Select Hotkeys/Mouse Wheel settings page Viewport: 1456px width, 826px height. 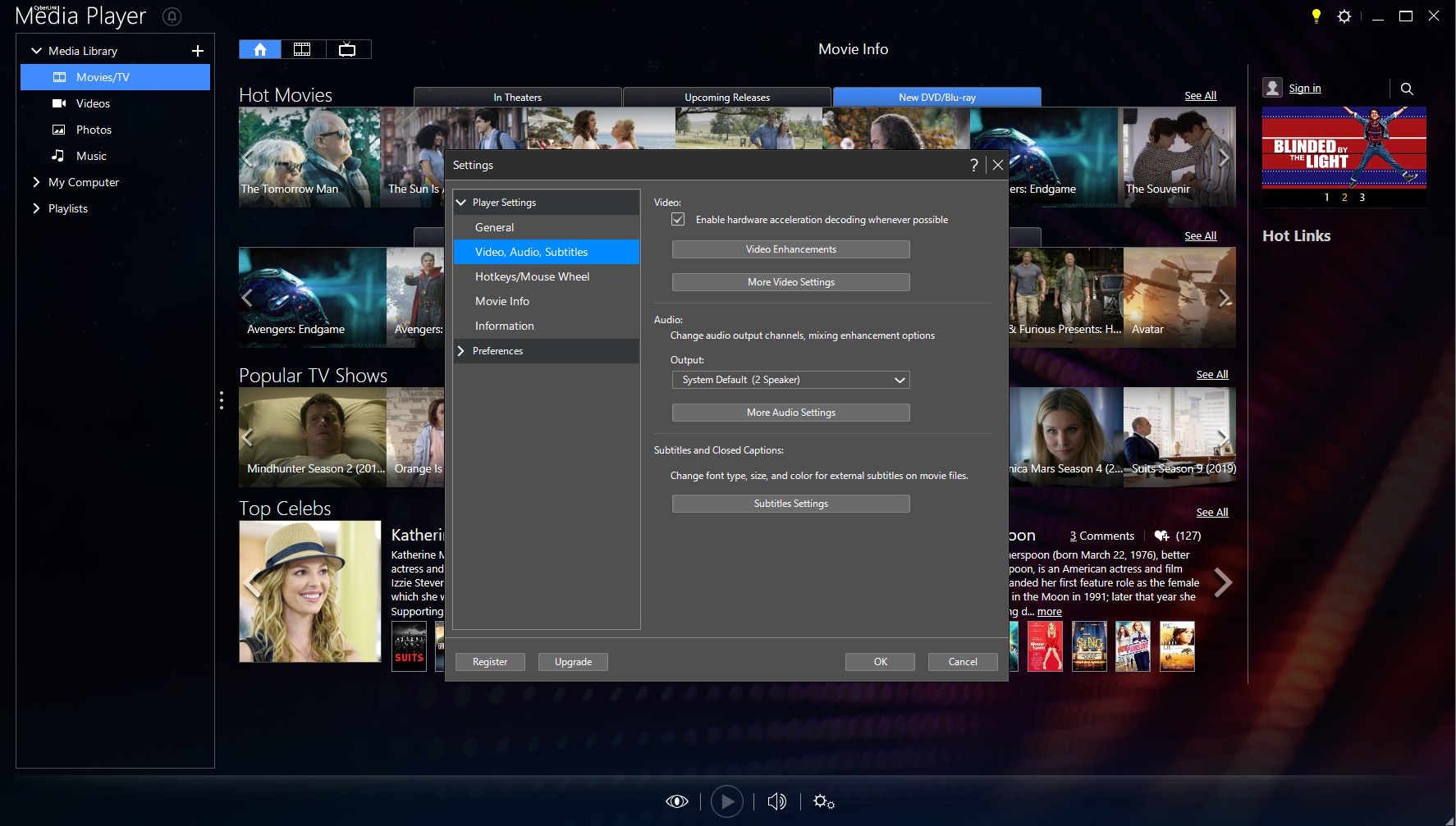point(546,276)
